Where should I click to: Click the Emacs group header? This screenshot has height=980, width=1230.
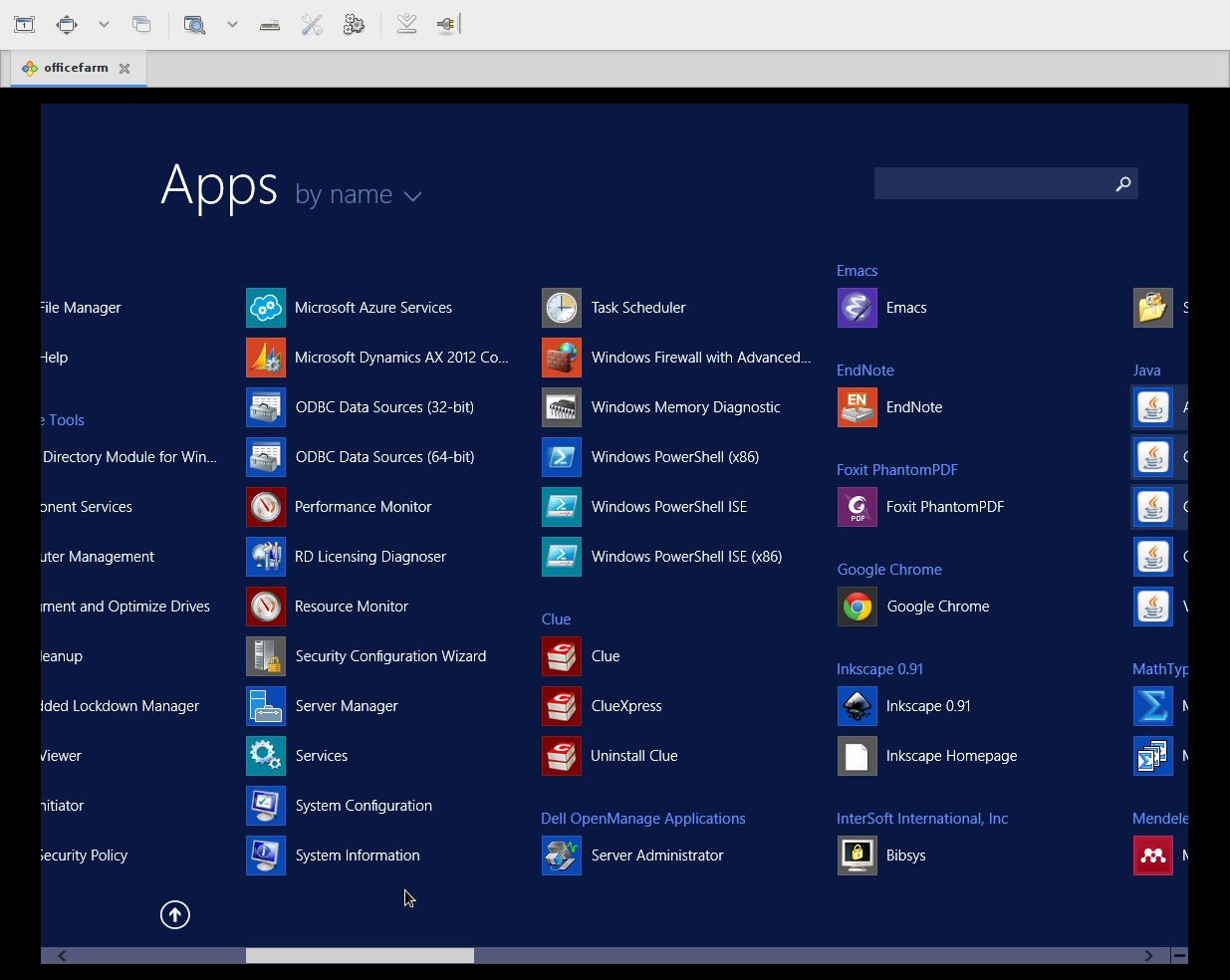(858, 271)
